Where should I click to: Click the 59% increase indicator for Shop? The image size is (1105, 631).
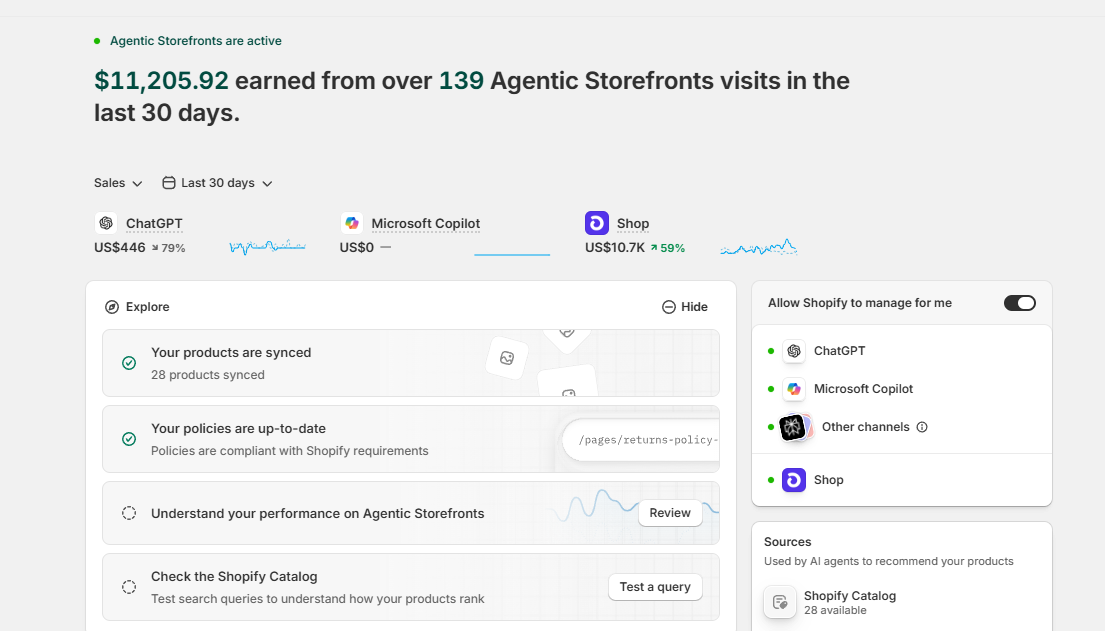tap(667, 248)
